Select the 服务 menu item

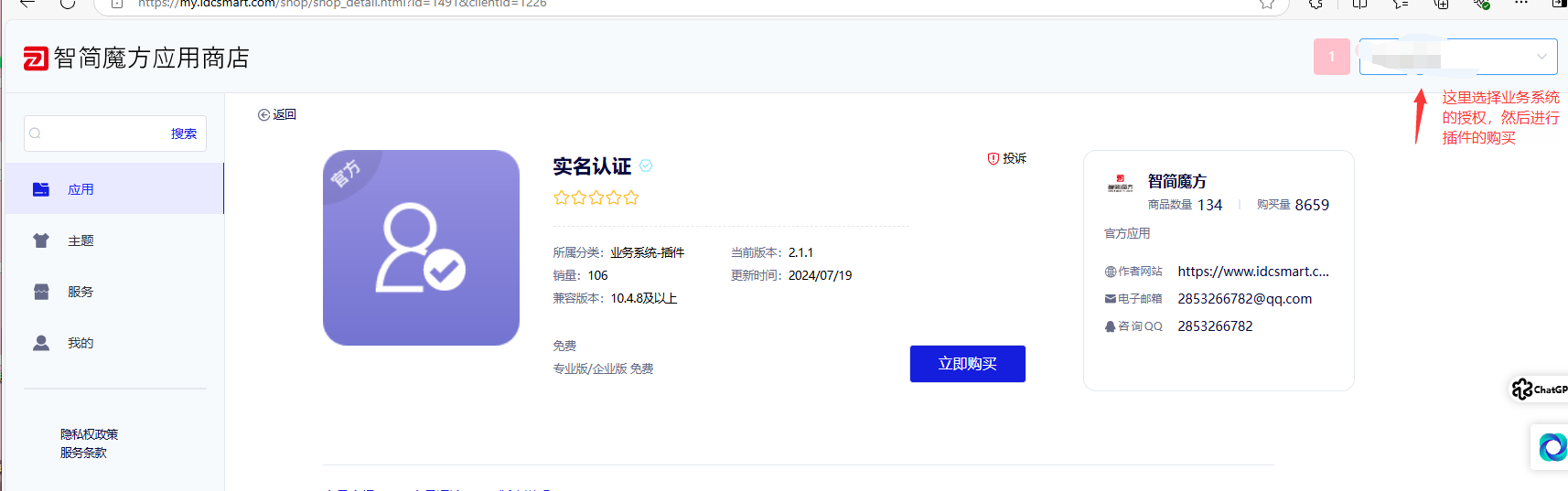coord(114,292)
